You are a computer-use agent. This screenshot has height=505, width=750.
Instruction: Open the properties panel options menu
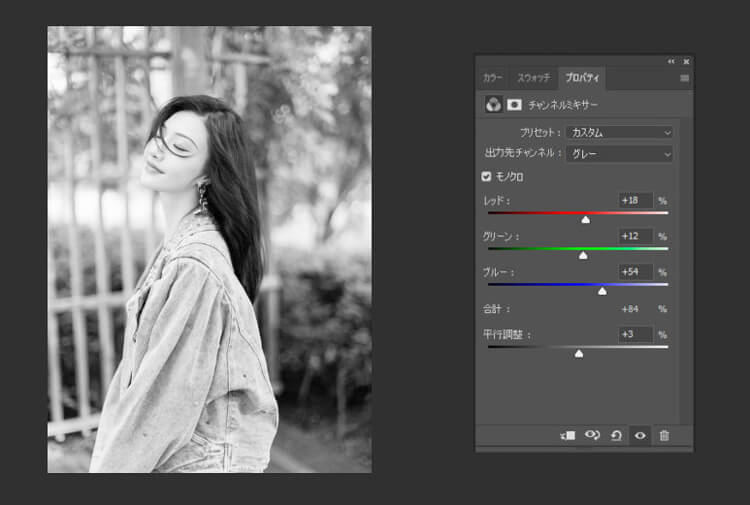tap(685, 77)
